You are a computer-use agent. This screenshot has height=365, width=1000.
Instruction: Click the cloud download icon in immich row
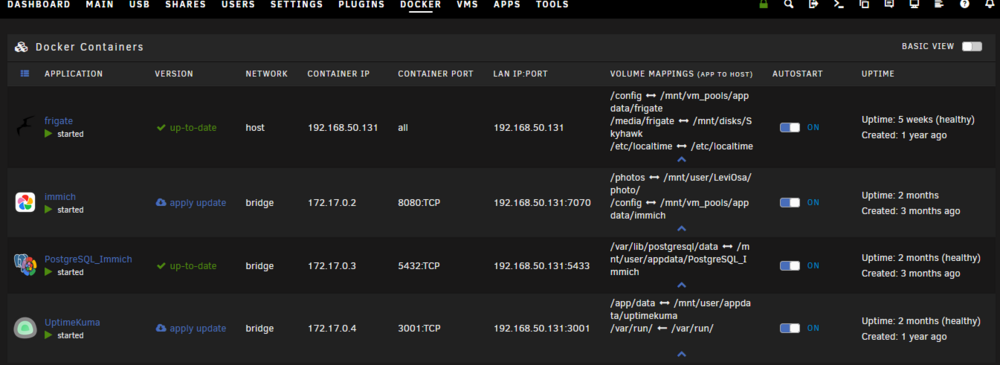[x=161, y=202]
